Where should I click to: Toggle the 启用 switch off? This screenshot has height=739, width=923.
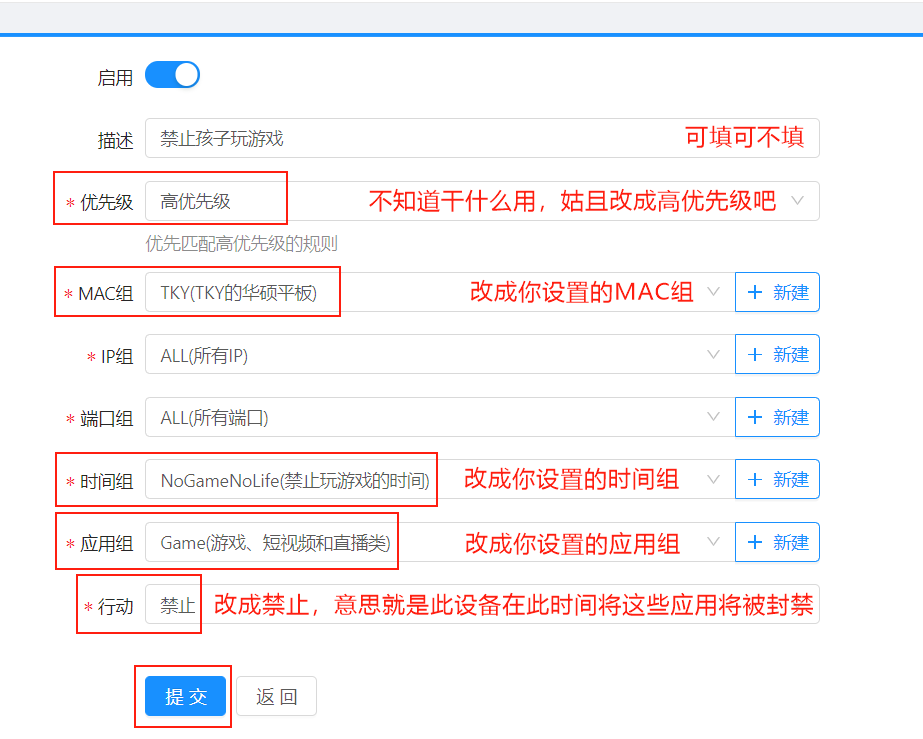[x=172, y=75]
